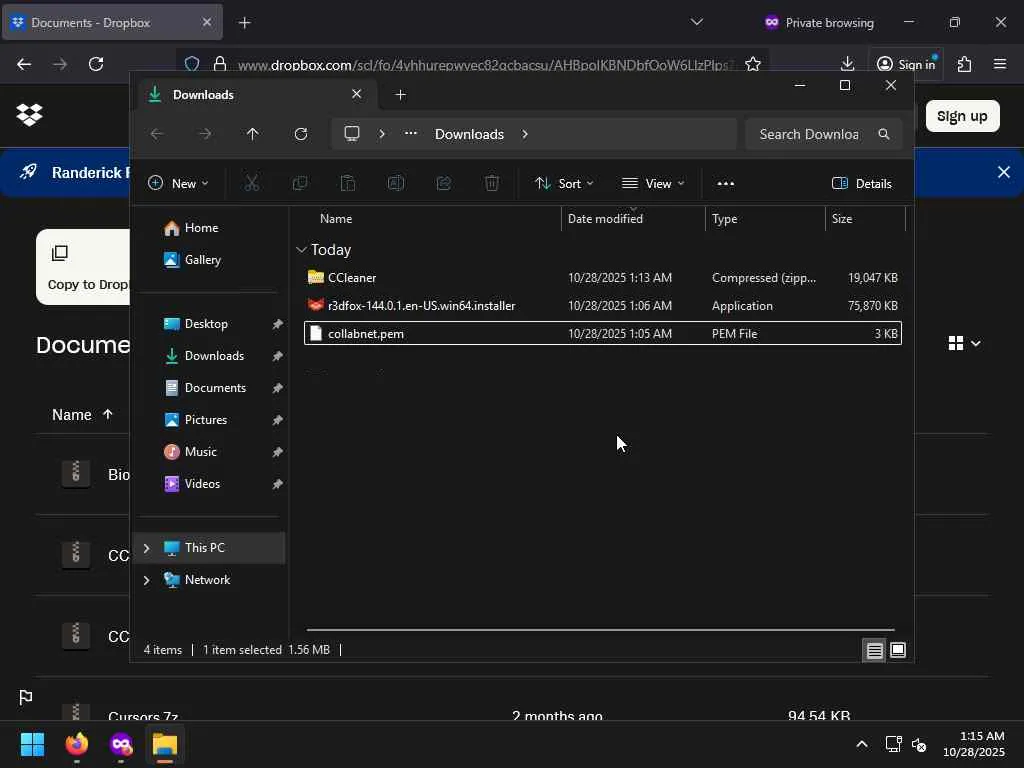The image size is (1024, 768).
Task: Click the PC icon in the address bar
Action: pyautogui.click(x=352, y=134)
